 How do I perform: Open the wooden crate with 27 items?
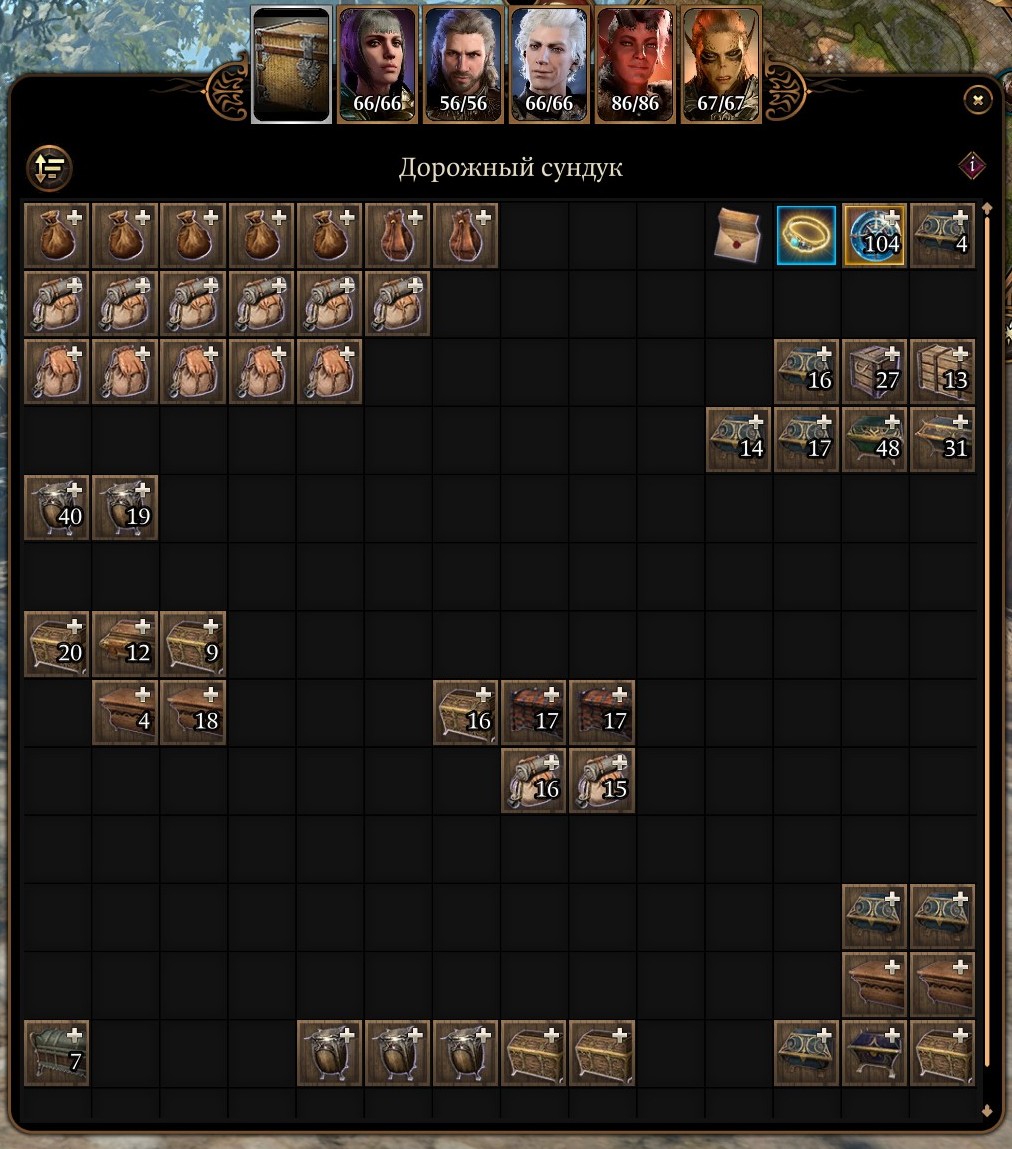pyautogui.click(x=874, y=371)
